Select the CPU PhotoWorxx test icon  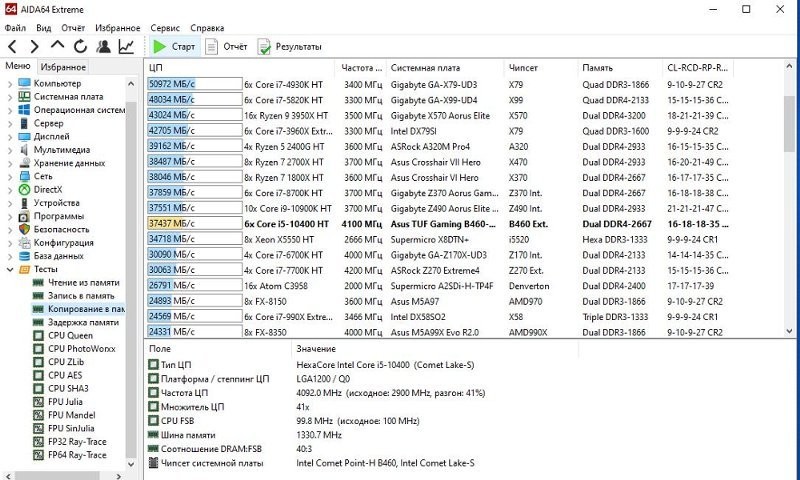coord(38,348)
